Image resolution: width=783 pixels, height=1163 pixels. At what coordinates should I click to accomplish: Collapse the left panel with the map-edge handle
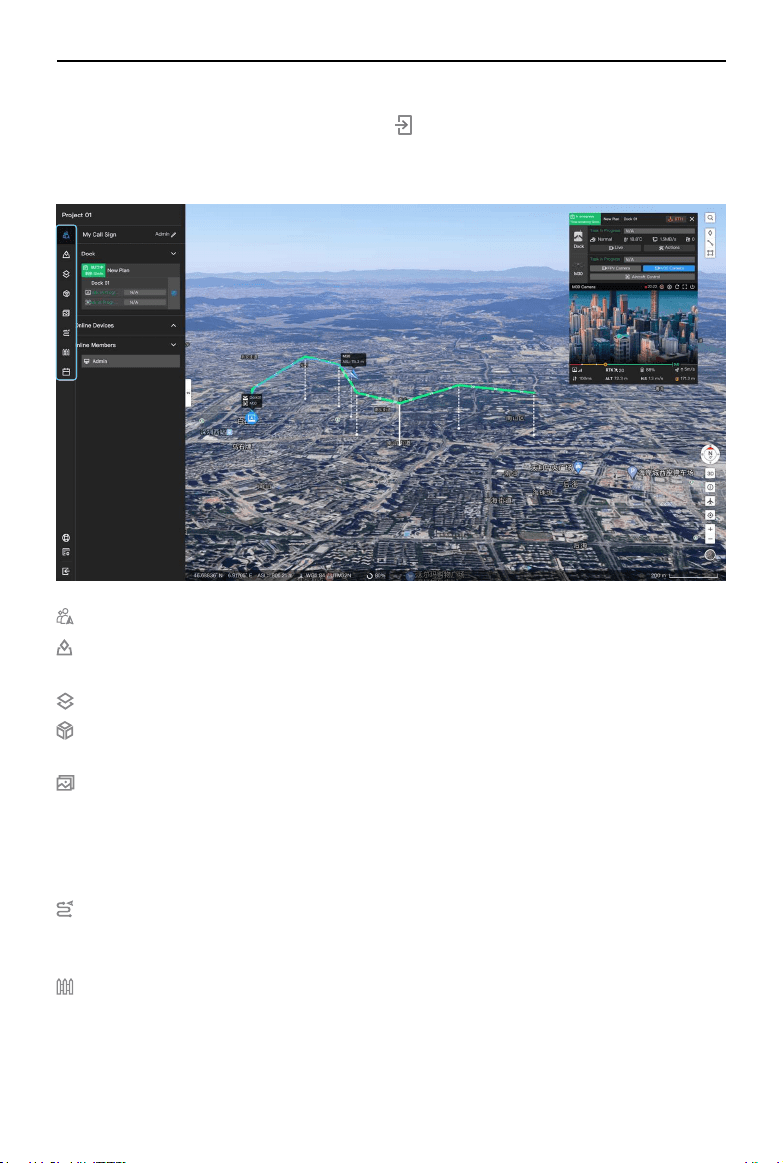(188, 392)
